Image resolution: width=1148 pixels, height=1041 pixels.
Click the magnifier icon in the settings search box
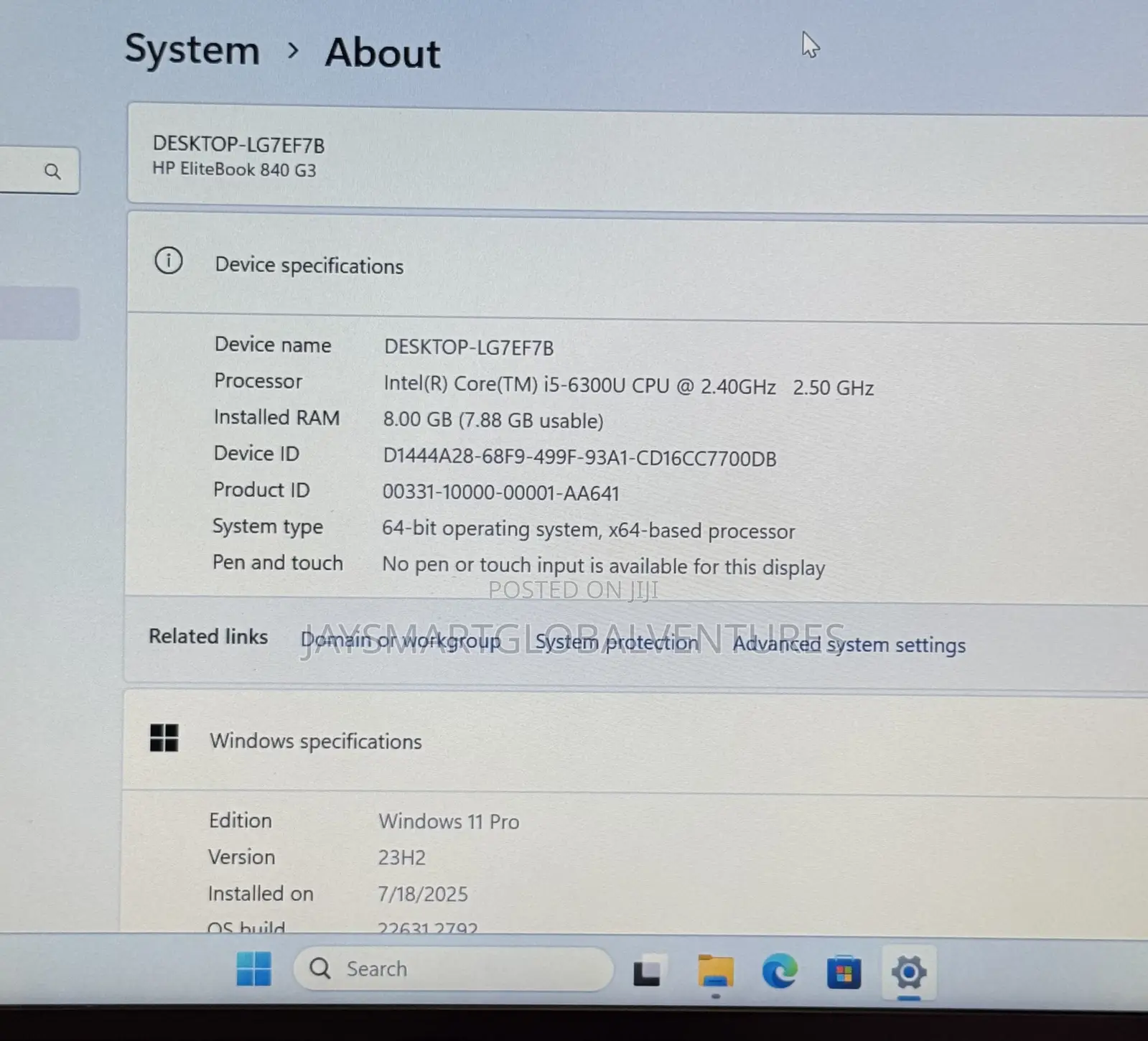[x=52, y=172]
